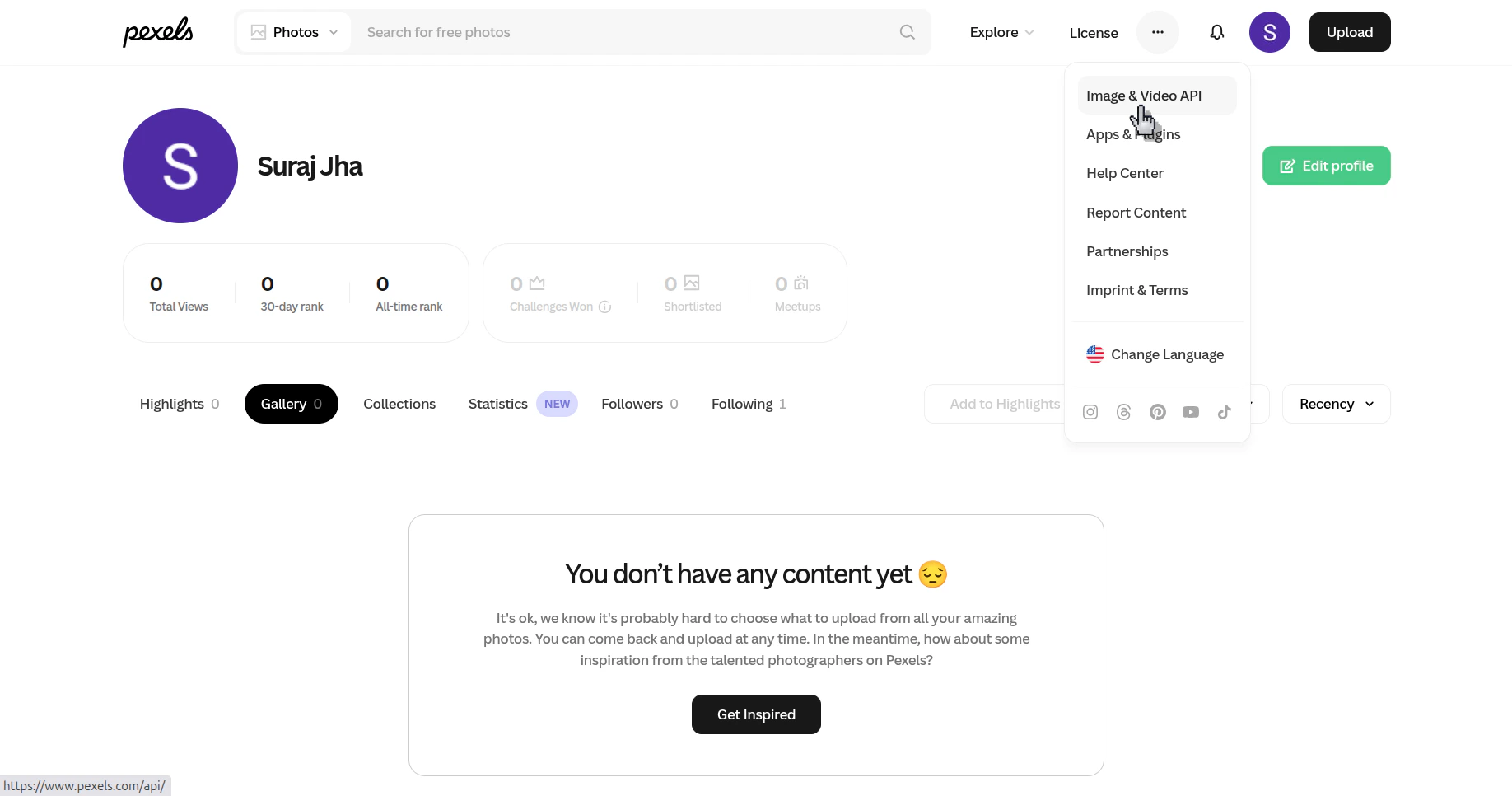Image resolution: width=1512 pixels, height=796 pixels.
Task: Click the Pexels logo
Action: point(157,32)
